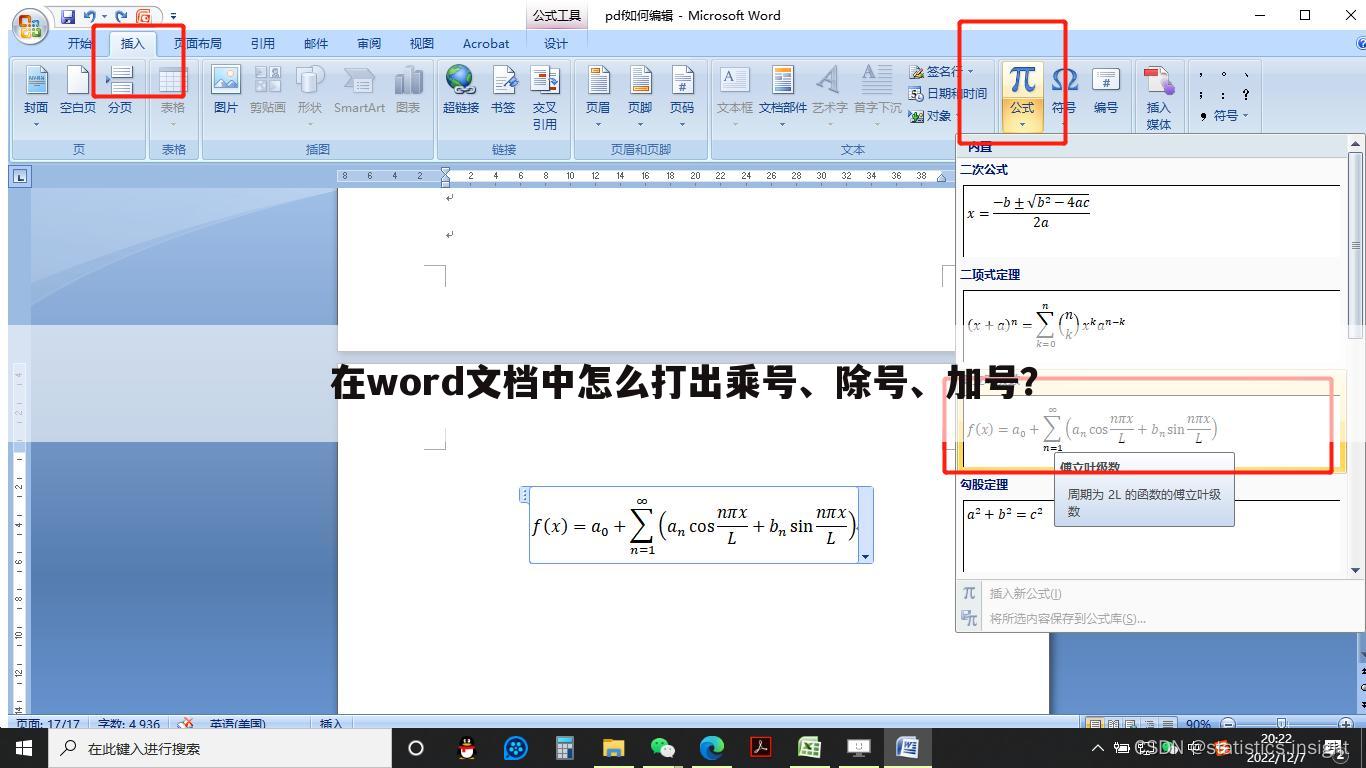Open the hyperlink (超链接) dialog
Screen dimensions: 1366x768
pyautogui.click(x=461, y=90)
